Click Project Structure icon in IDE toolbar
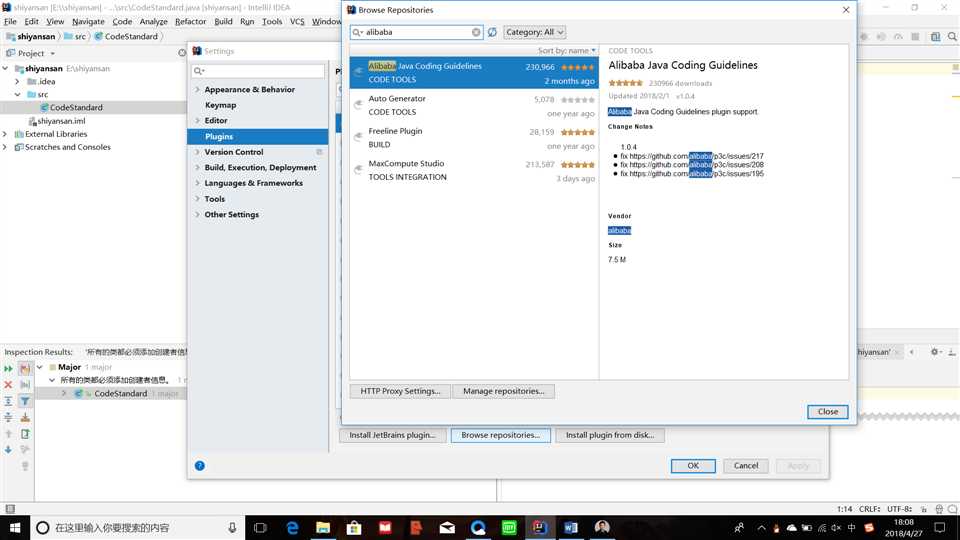This screenshot has width=960, height=540. pyautogui.click(x=936, y=37)
